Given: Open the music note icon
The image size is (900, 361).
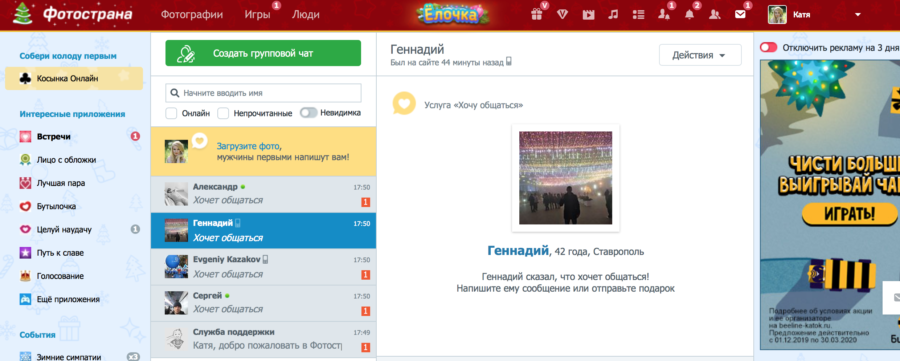Looking at the screenshot, I should point(613,15).
